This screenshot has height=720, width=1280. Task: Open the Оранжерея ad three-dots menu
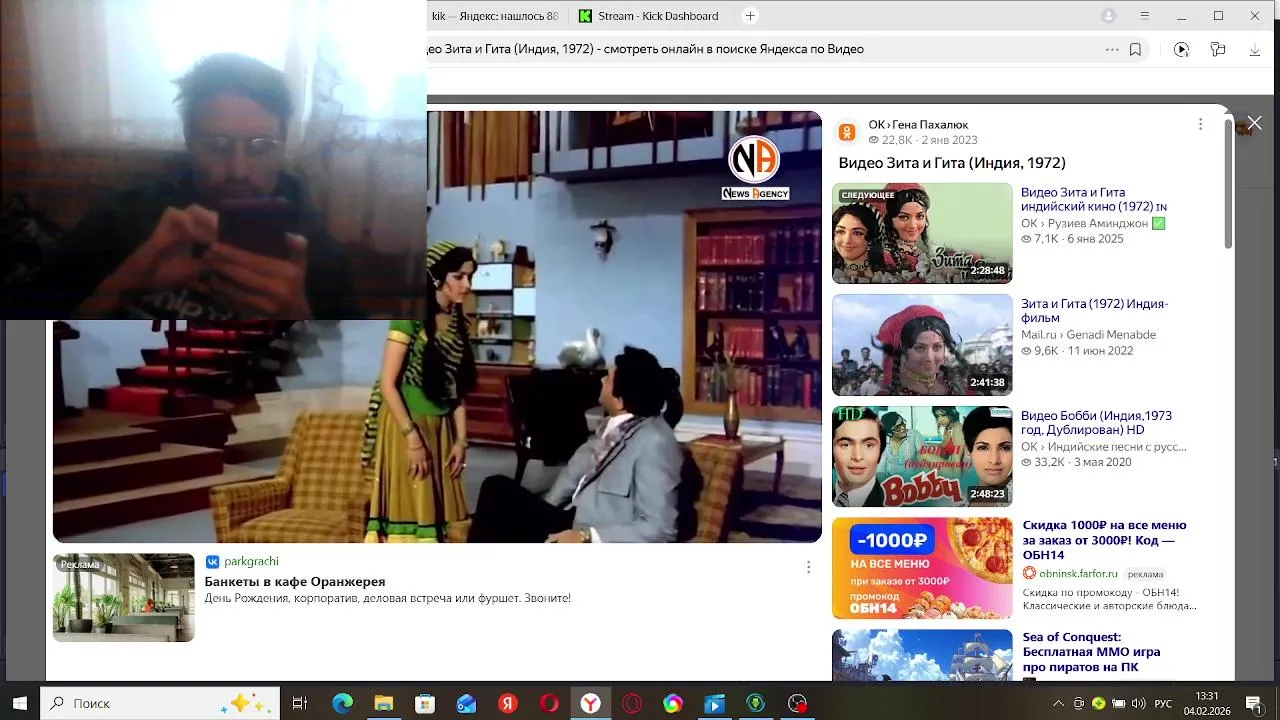click(x=808, y=567)
